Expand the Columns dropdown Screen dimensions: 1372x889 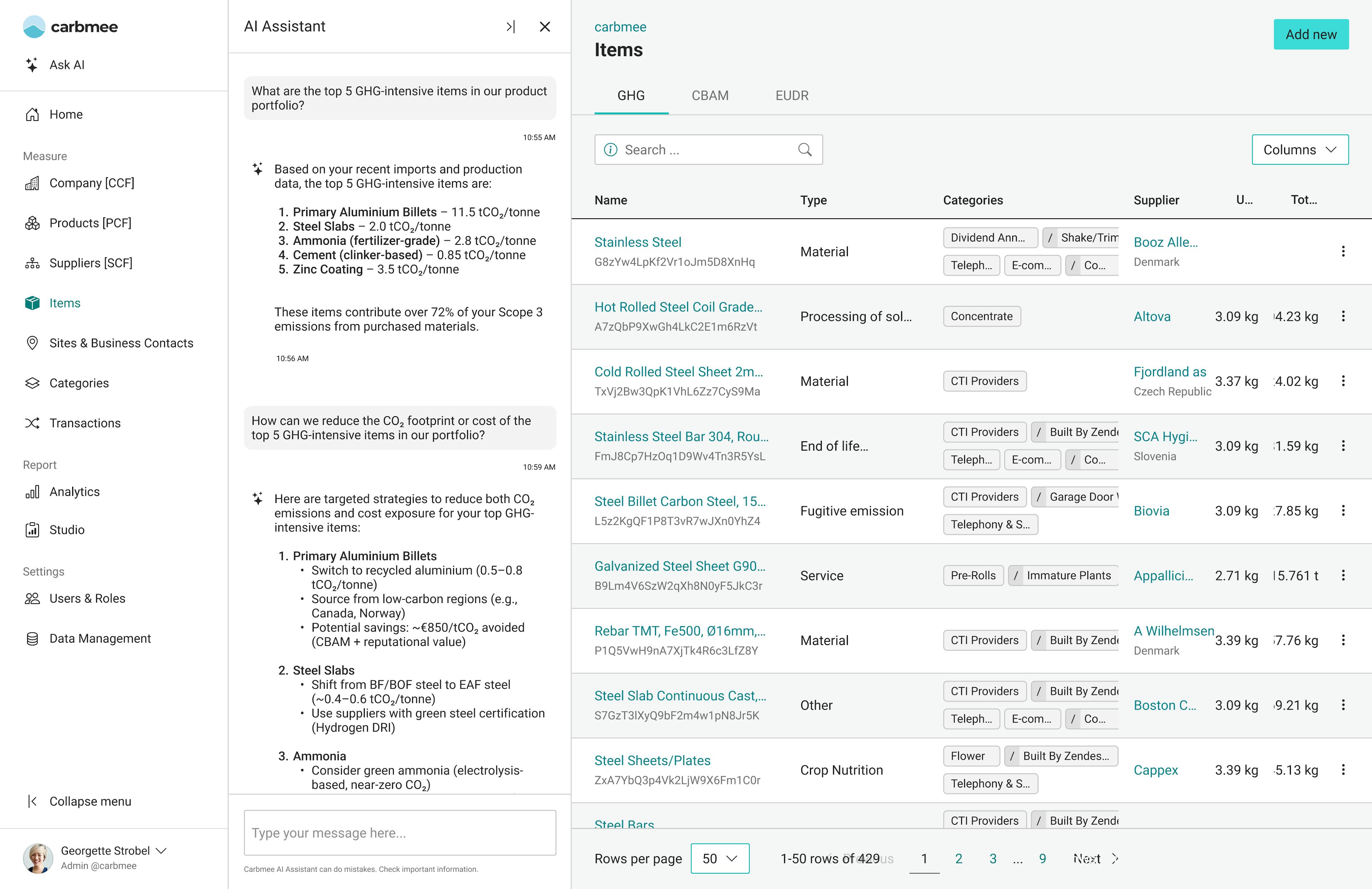(x=1299, y=150)
